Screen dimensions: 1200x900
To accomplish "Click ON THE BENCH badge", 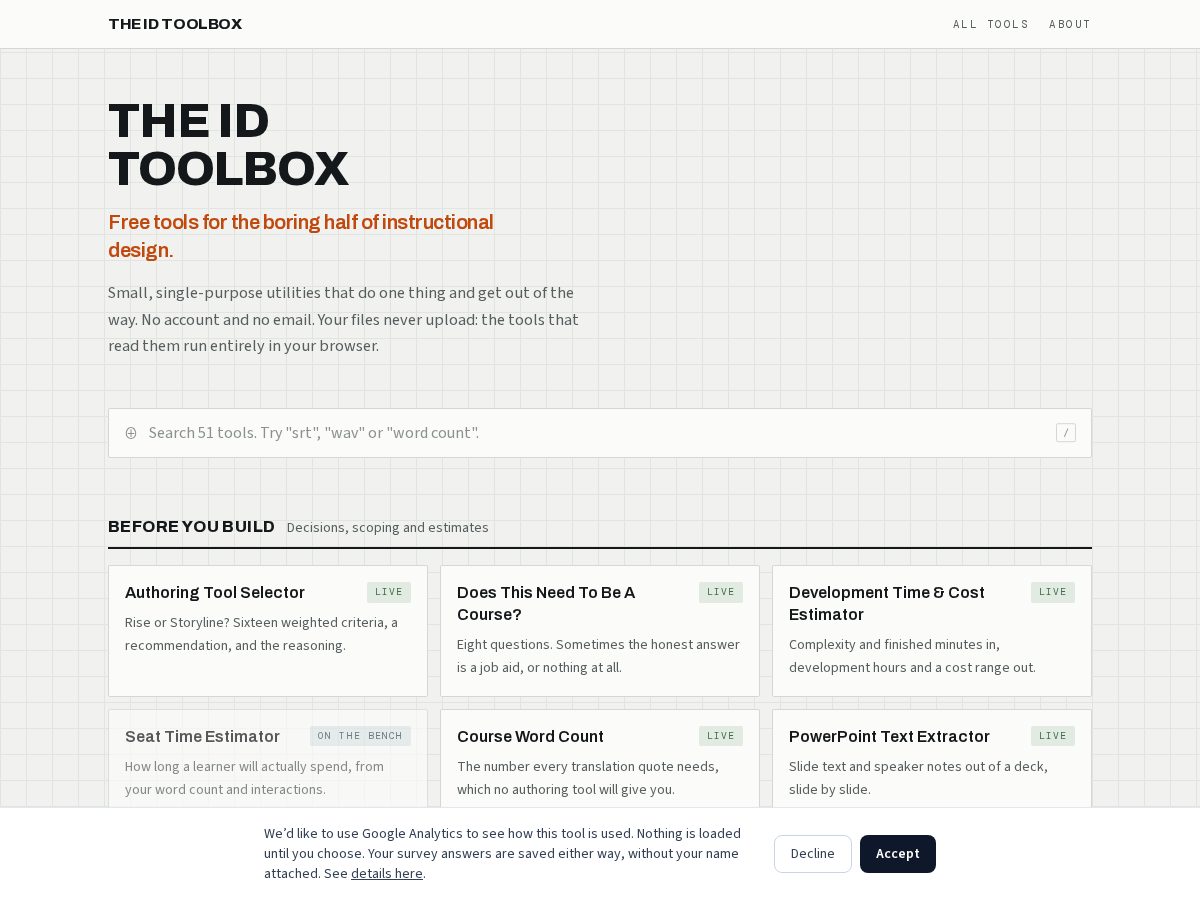I will (360, 736).
